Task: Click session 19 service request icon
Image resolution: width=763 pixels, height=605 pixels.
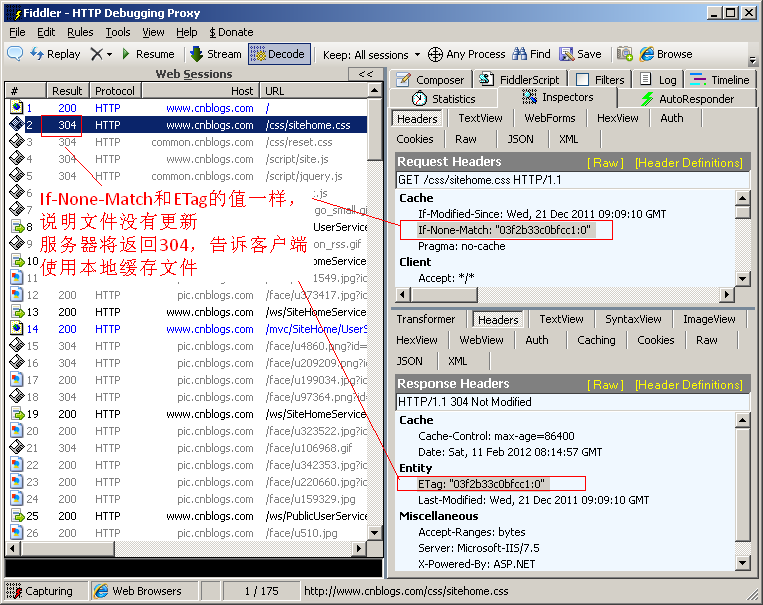Action: point(17,414)
